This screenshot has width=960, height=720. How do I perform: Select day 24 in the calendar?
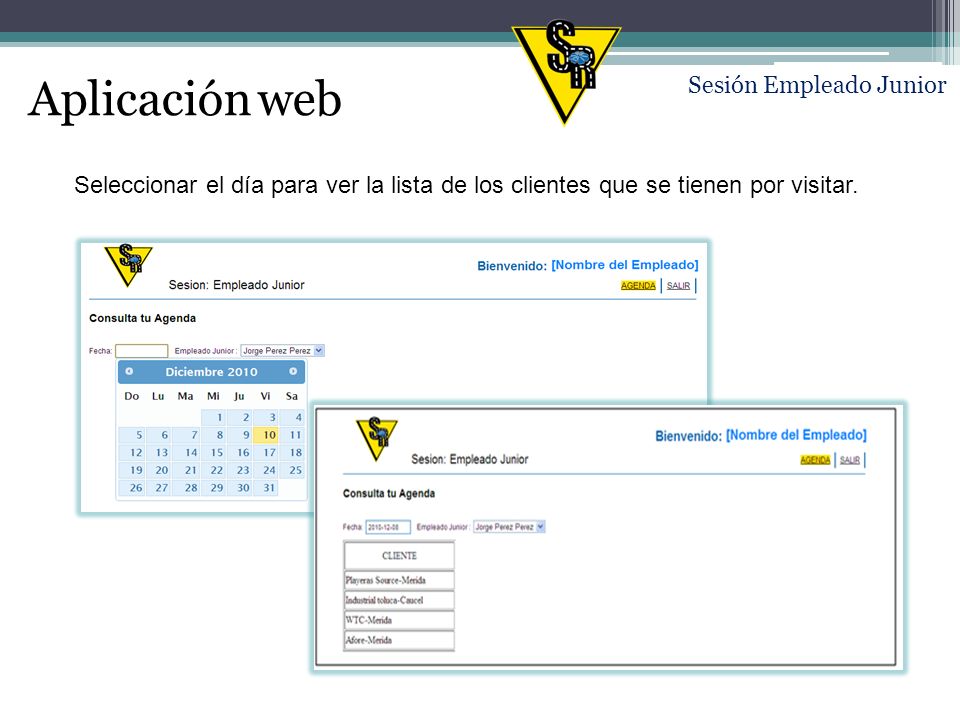click(266, 470)
